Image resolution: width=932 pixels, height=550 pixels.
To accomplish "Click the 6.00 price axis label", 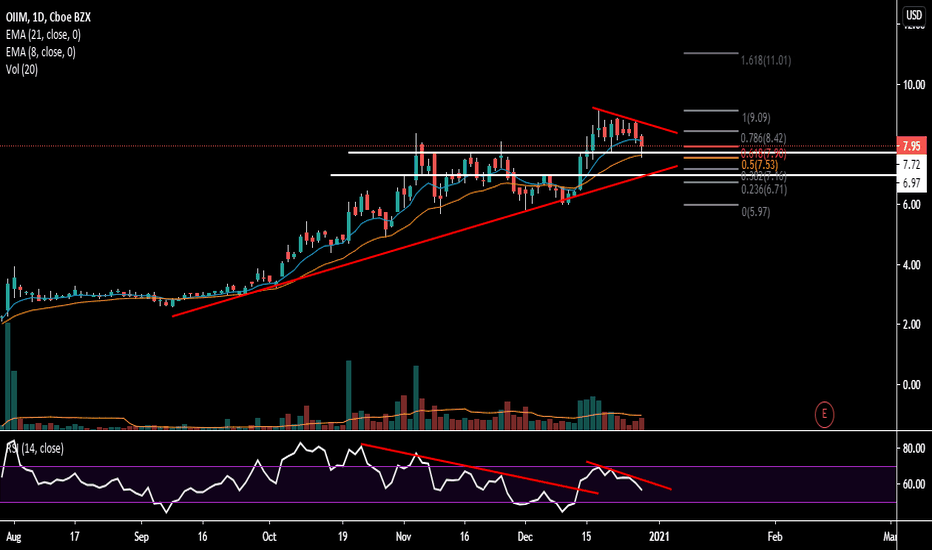I will coord(914,204).
